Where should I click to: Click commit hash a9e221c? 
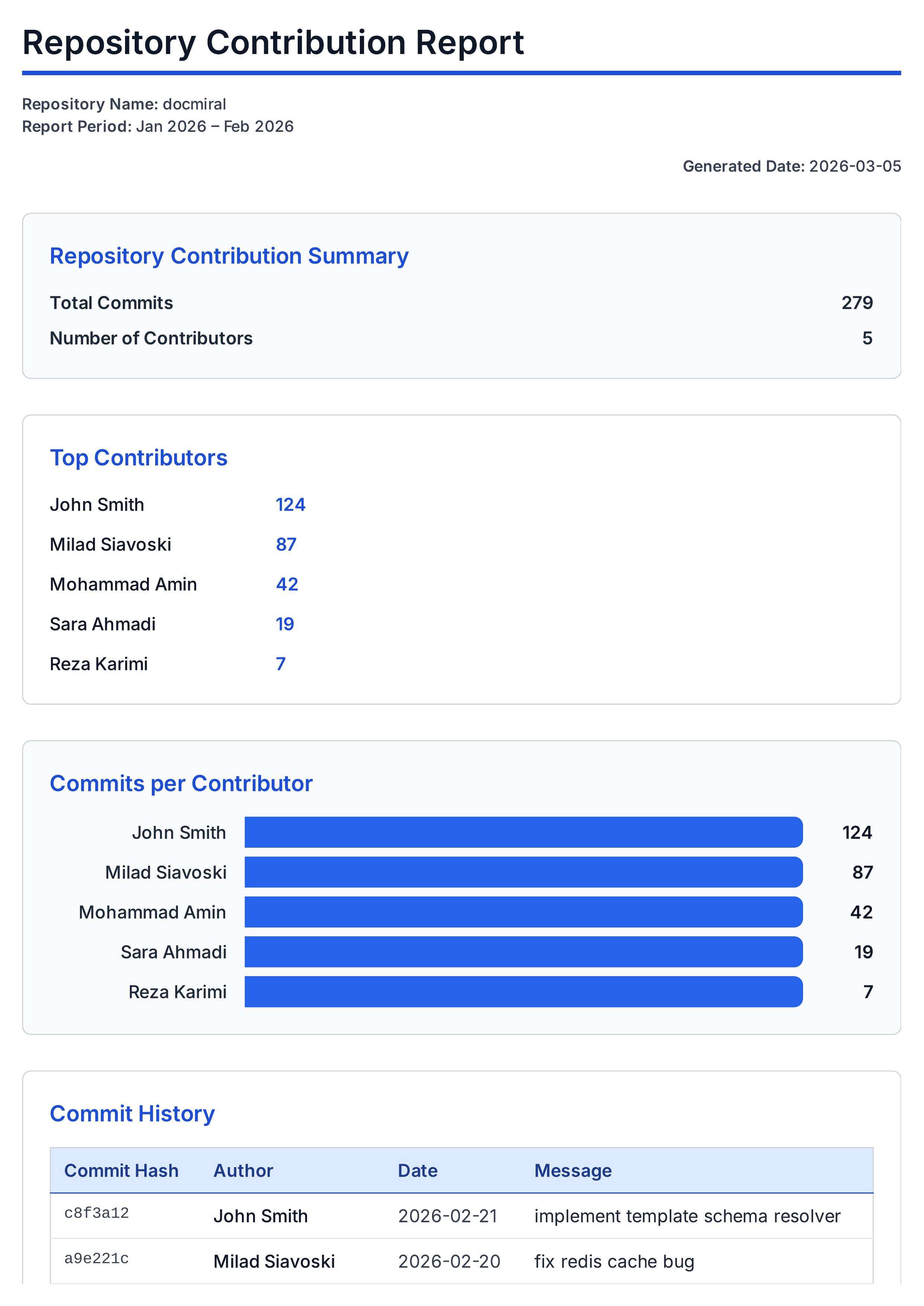pos(96,1259)
